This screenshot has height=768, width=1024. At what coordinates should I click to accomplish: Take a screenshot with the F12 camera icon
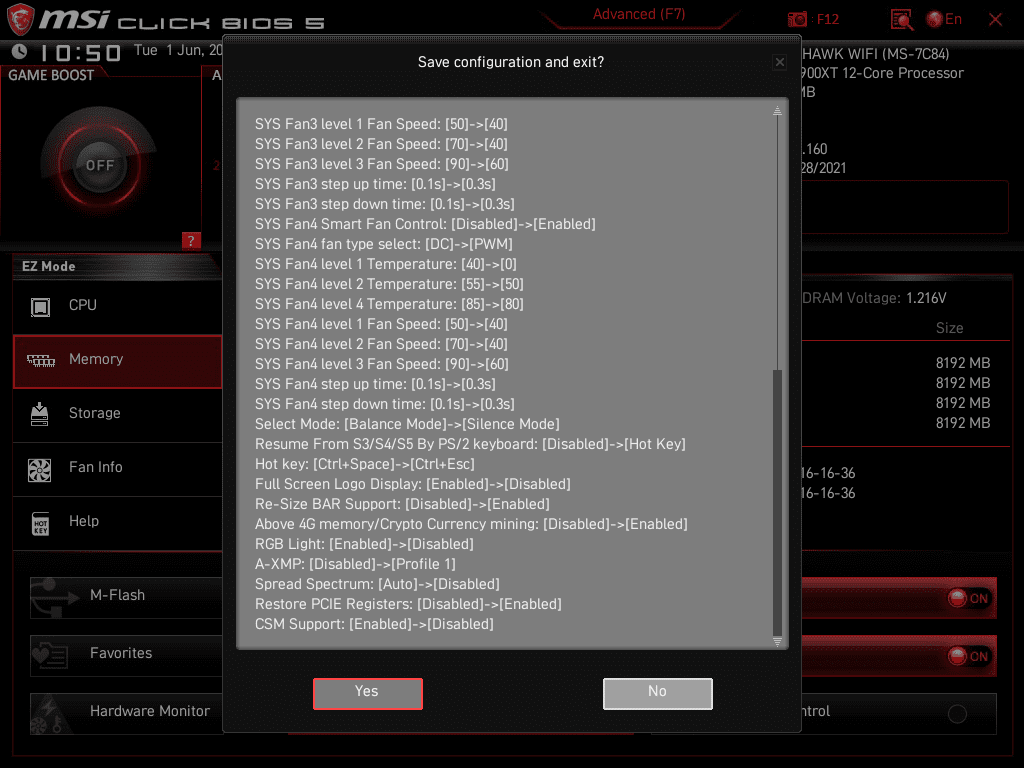tap(797, 20)
